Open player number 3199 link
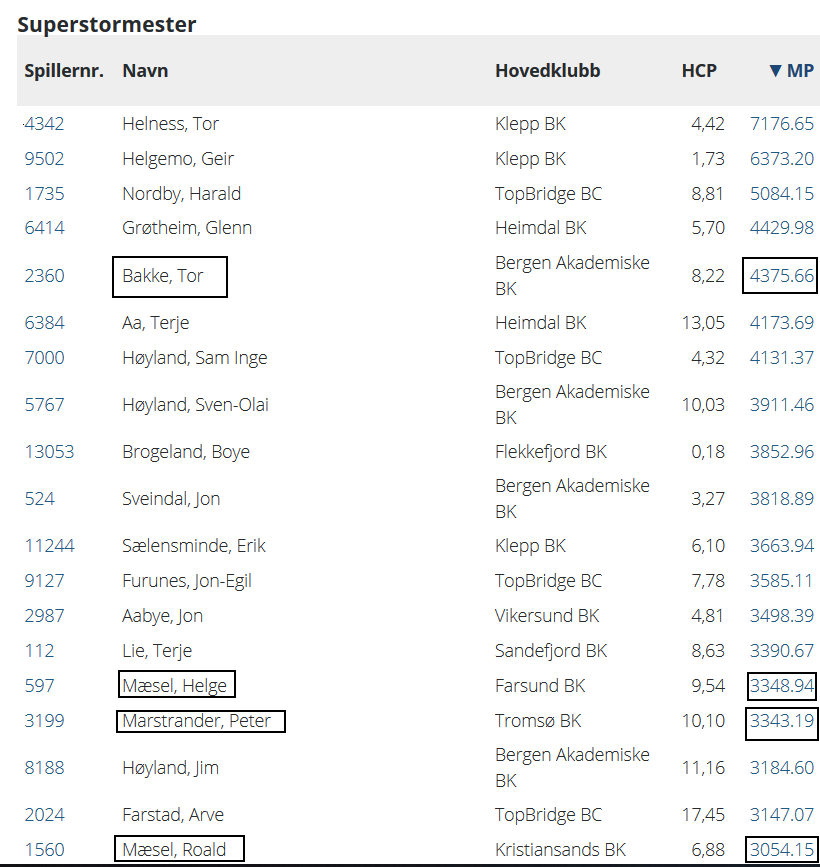This screenshot has width=820, height=867. click(x=44, y=721)
